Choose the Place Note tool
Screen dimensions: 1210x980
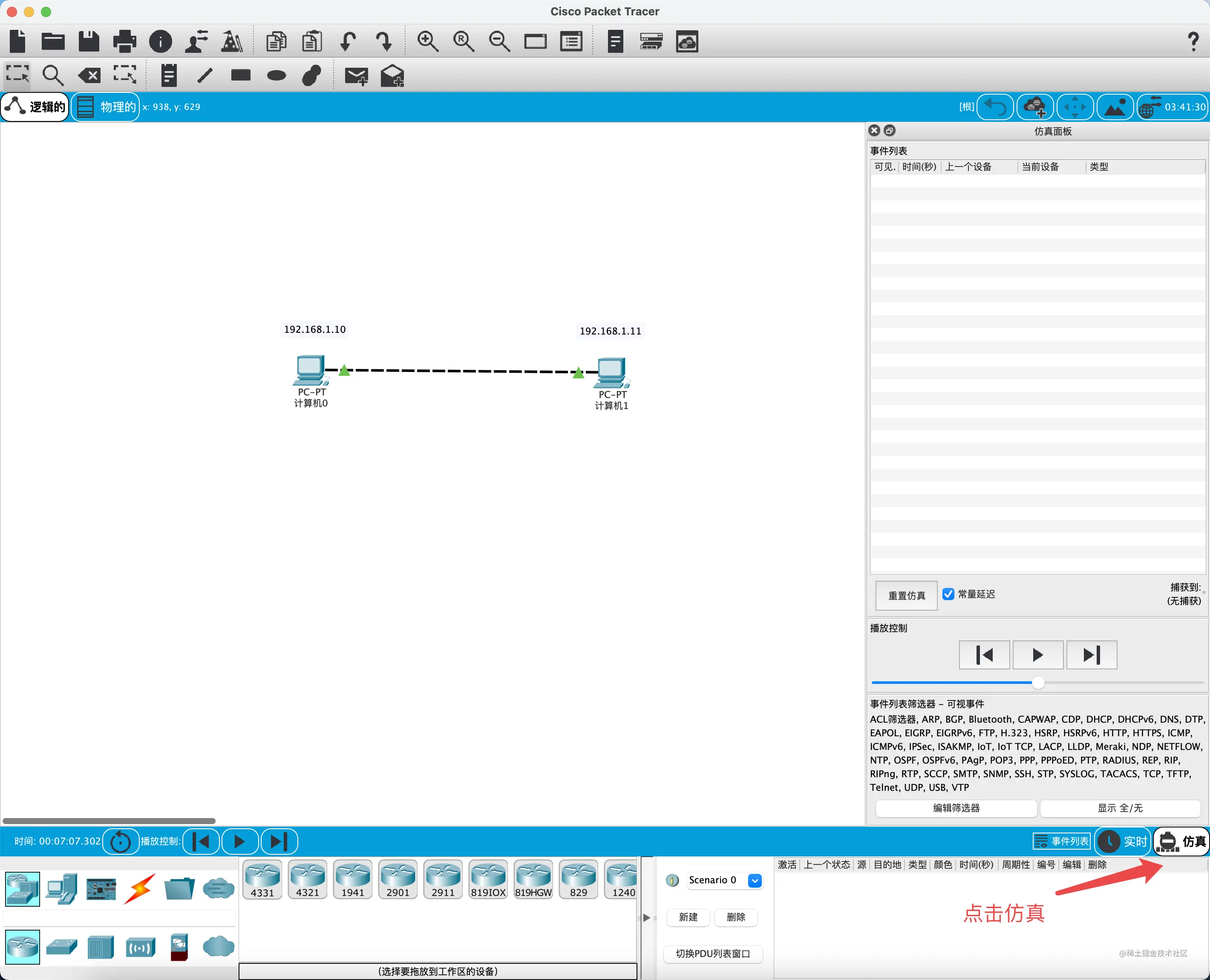[169, 75]
